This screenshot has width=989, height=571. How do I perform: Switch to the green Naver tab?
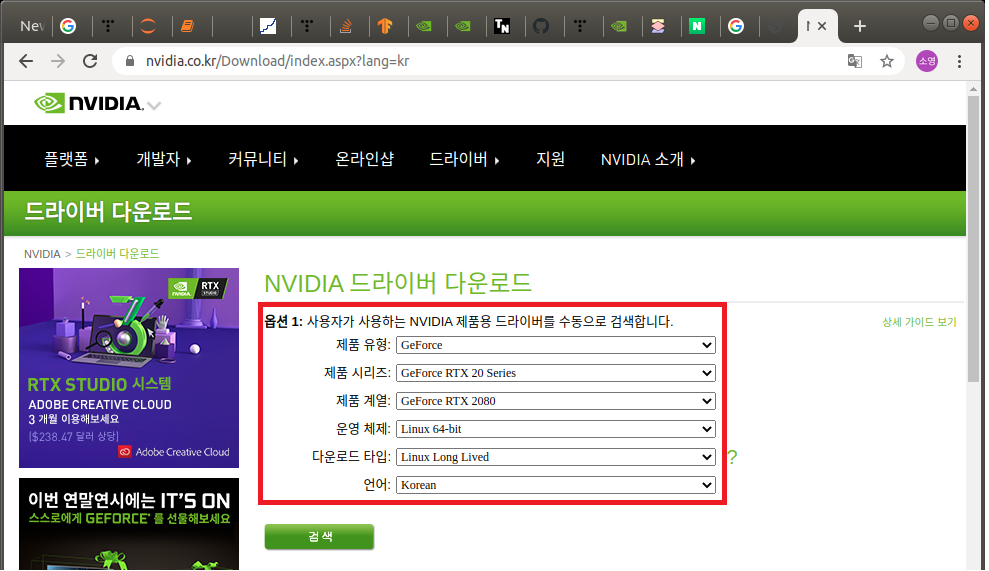pos(697,26)
